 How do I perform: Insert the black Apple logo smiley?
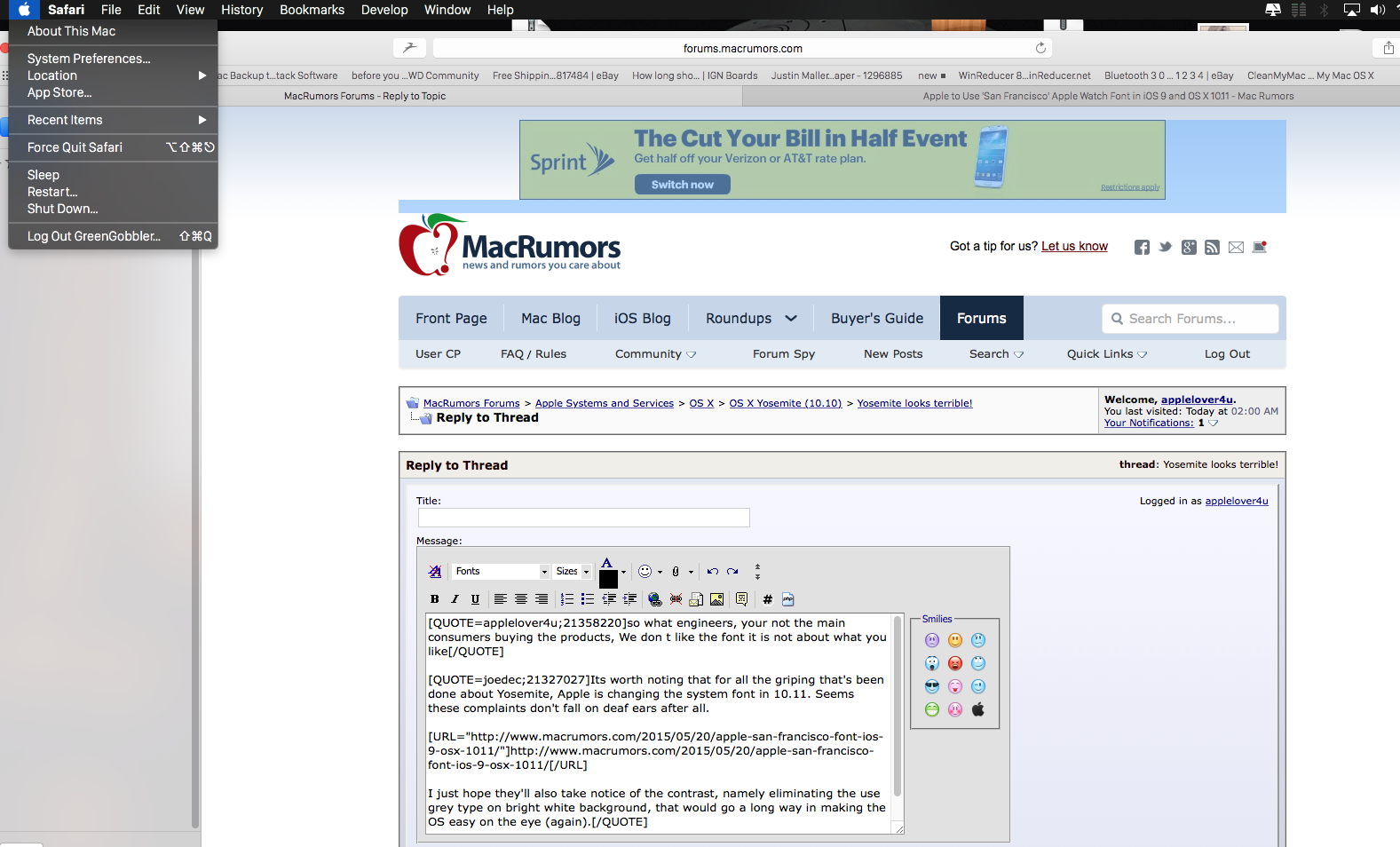(x=978, y=709)
